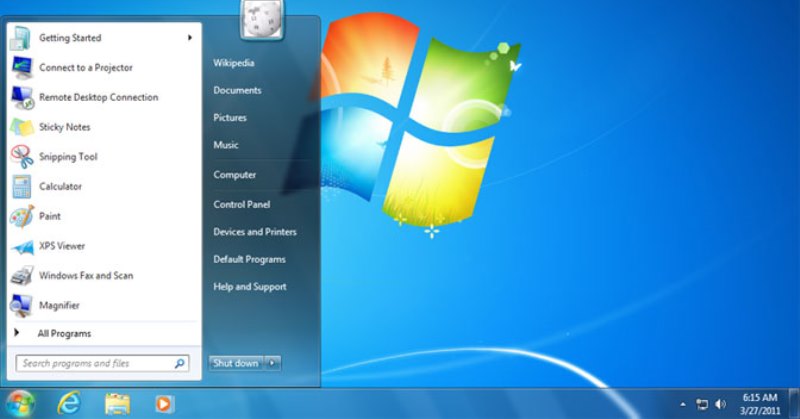
Task: Open Control Panel
Action: [241, 204]
